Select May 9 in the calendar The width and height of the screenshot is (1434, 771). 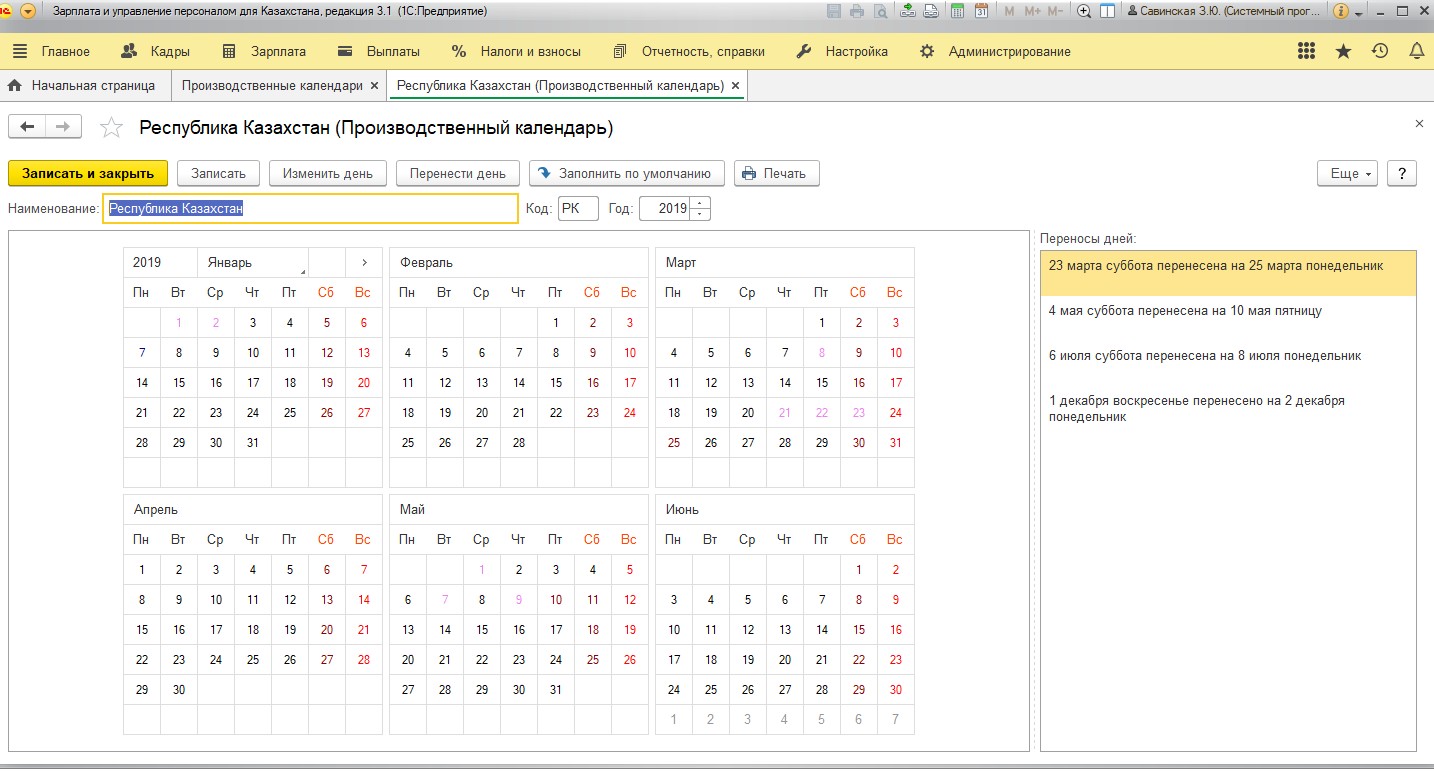click(x=519, y=600)
